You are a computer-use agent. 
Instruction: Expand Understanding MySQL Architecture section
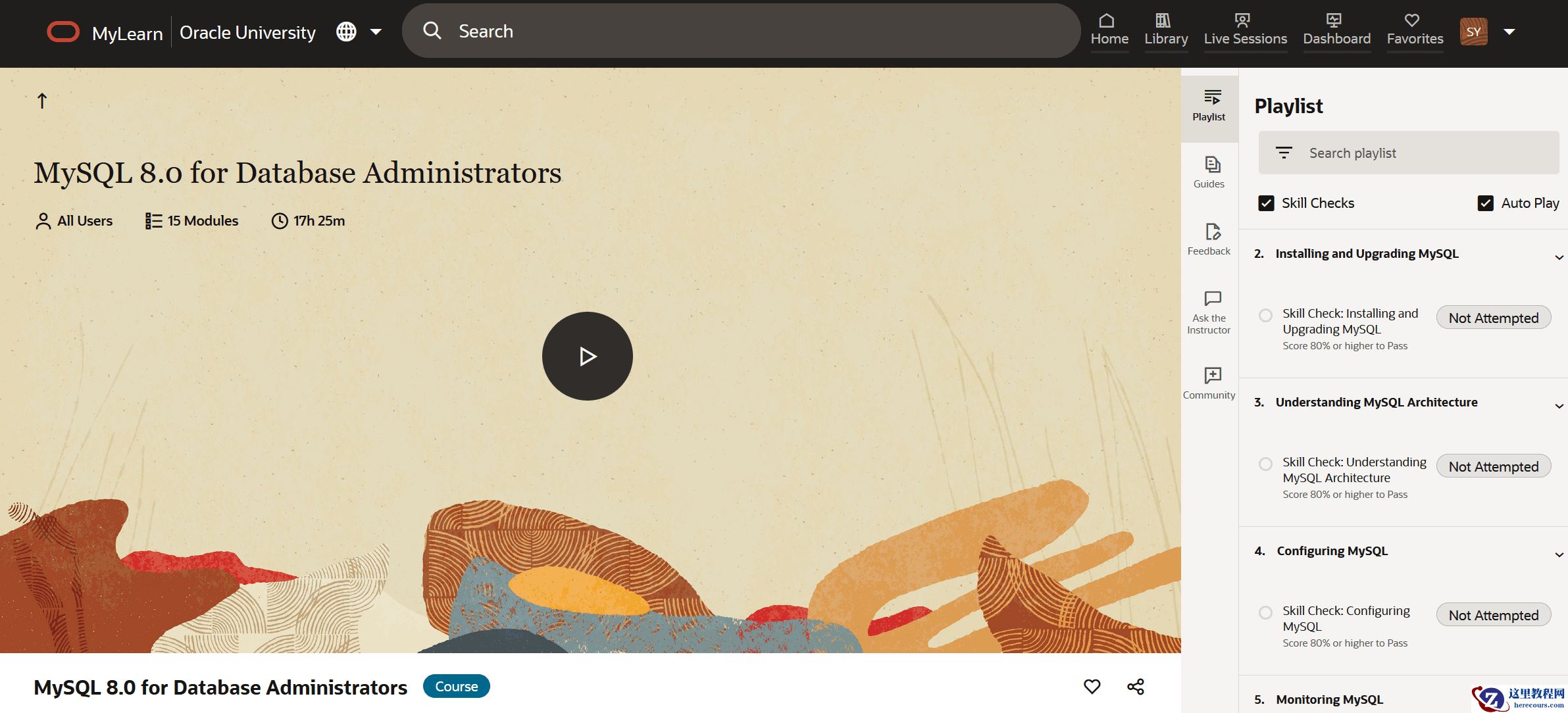[1559, 406]
